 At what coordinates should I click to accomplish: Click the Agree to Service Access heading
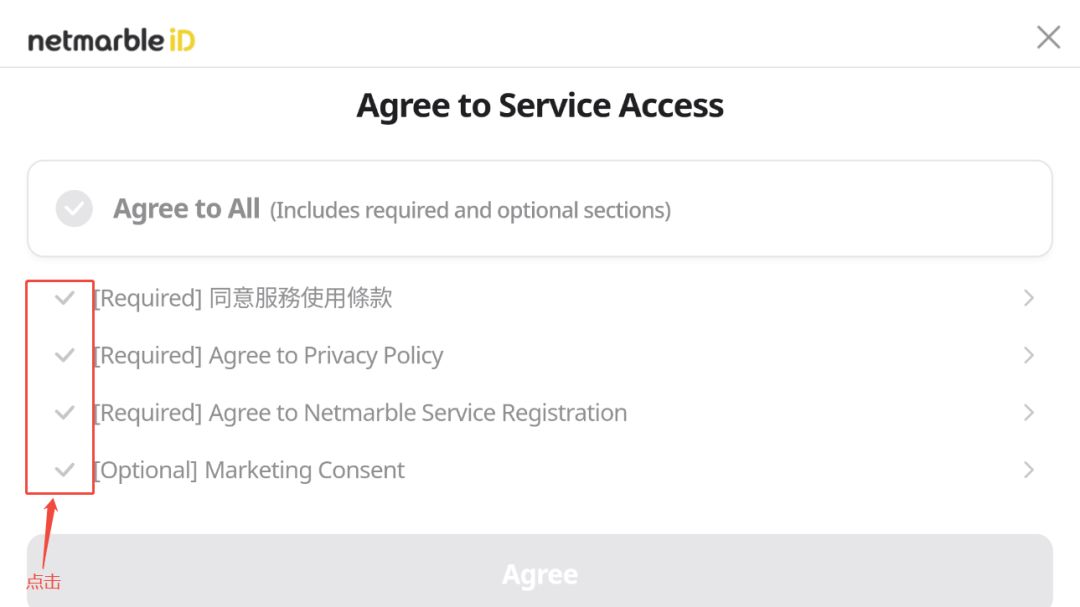pos(540,105)
